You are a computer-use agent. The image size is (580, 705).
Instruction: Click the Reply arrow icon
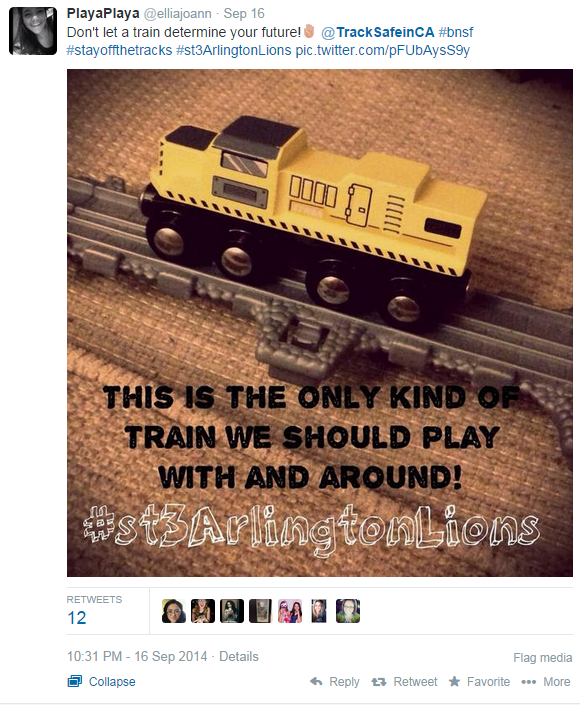pyautogui.click(x=316, y=682)
